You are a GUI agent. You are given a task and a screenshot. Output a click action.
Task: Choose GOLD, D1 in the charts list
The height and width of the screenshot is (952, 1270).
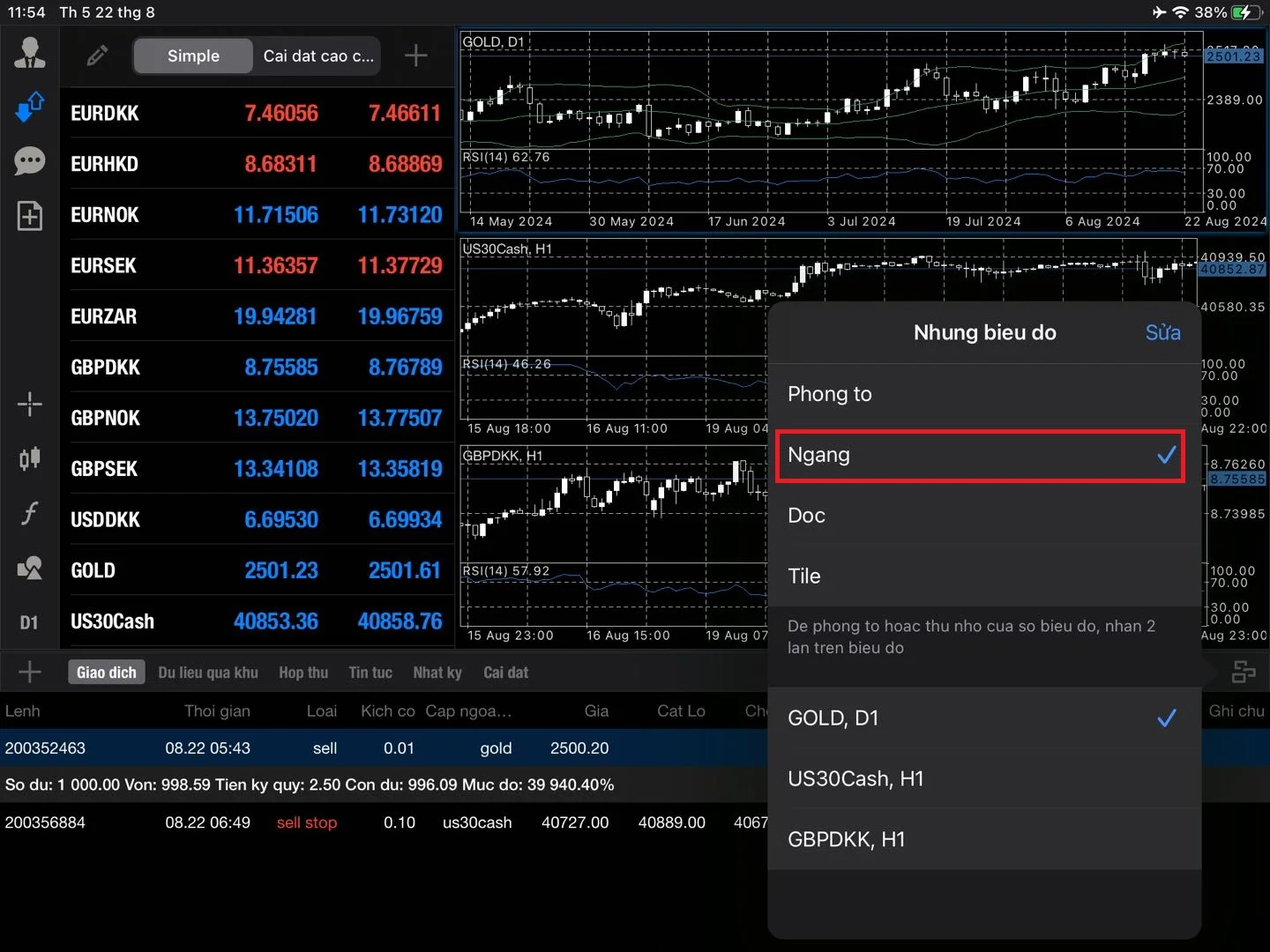coord(984,718)
